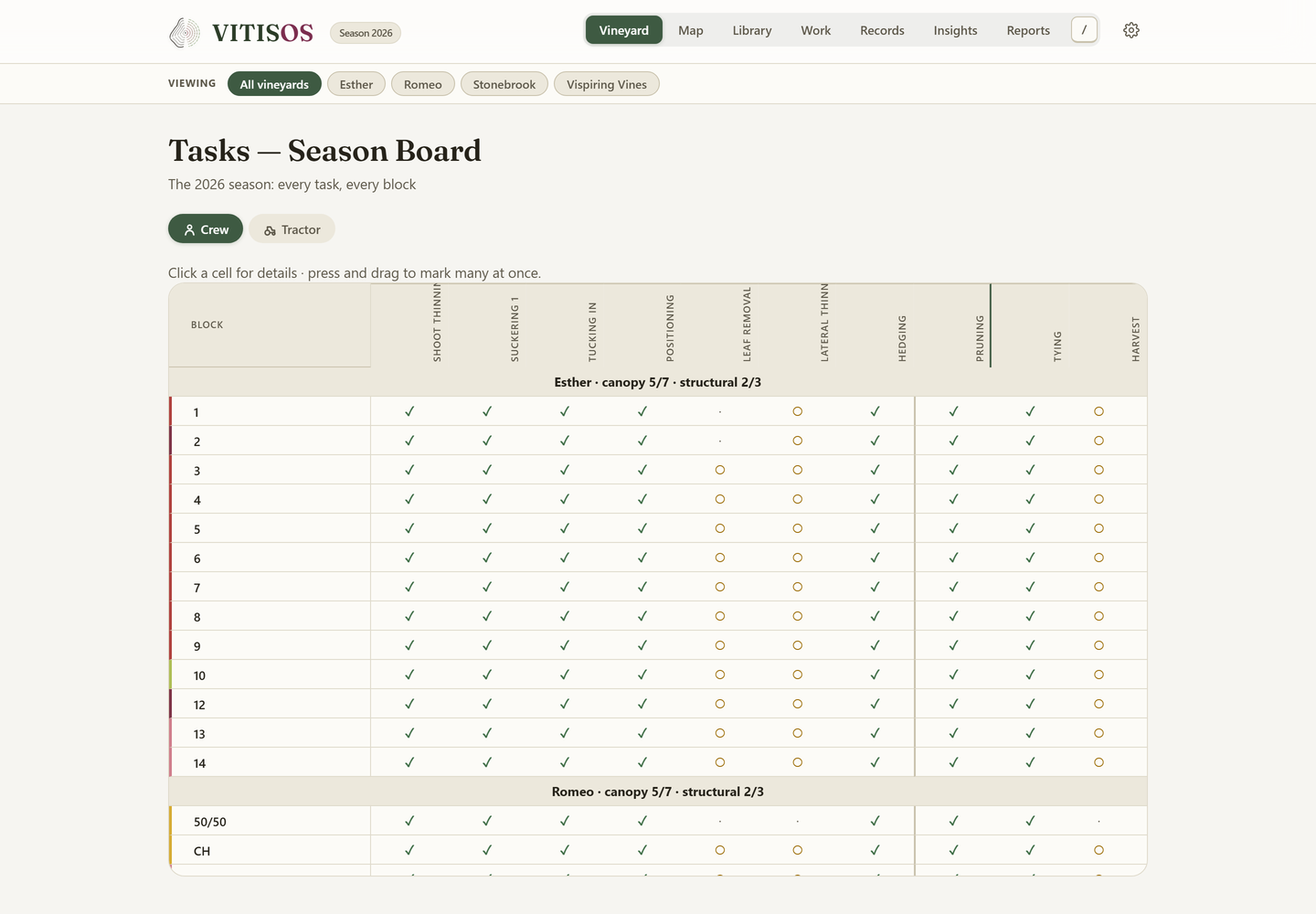Go to the Library tab
The height and width of the screenshot is (914, 1316).
(x=752, y=30)
